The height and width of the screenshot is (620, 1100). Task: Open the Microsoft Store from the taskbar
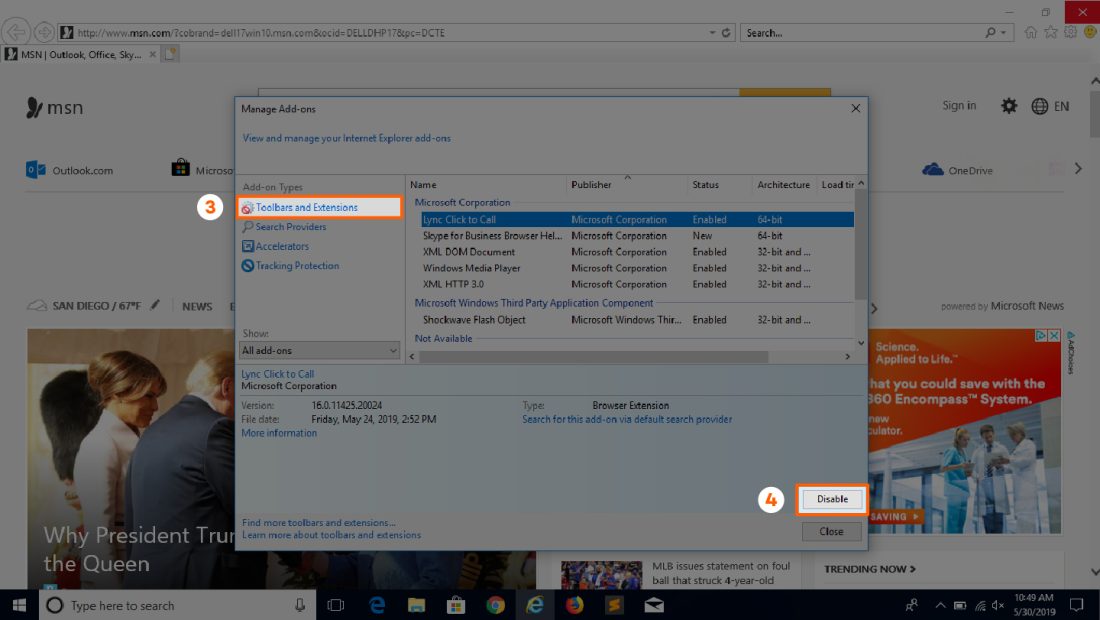(x=455, y=605)
